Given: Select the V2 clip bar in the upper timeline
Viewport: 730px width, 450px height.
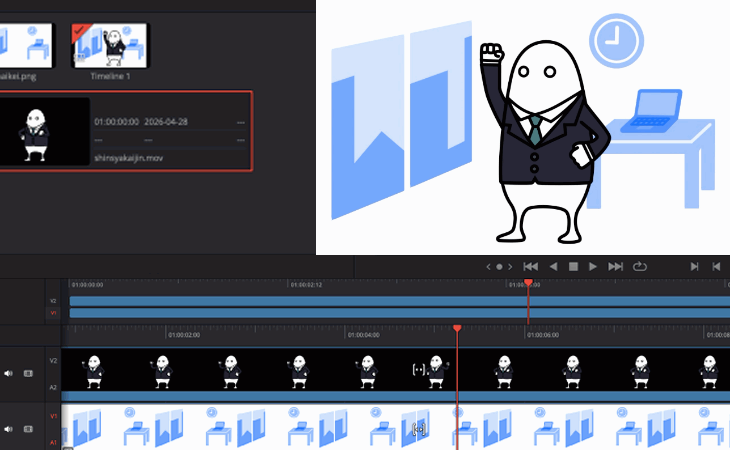Looking at the screenshot, I should (399, 301).
